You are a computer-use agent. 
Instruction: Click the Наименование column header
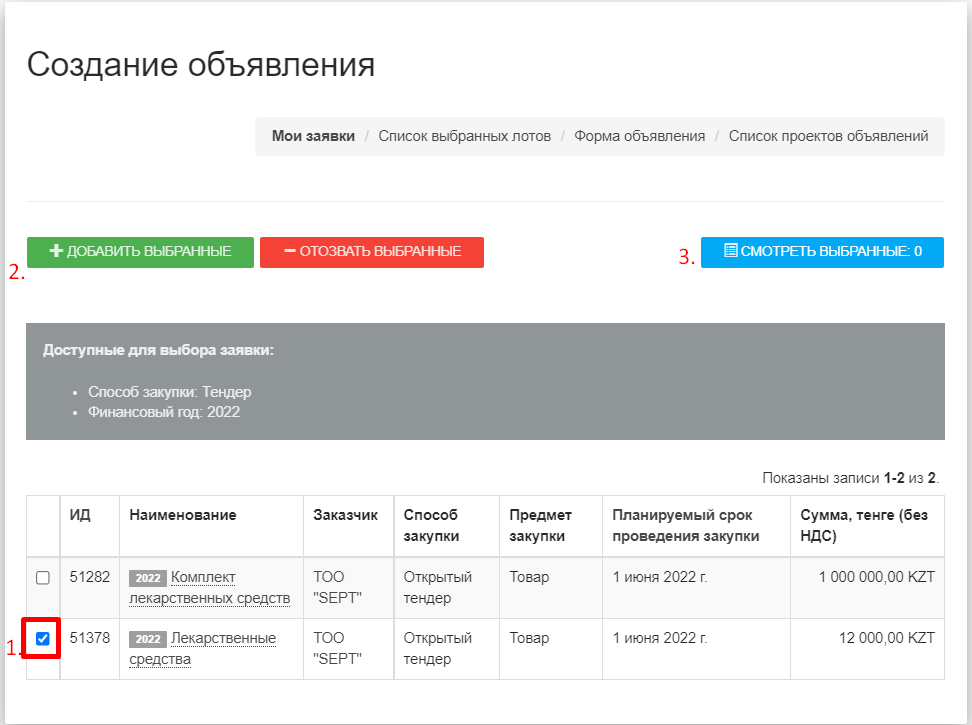coord(183,515)
